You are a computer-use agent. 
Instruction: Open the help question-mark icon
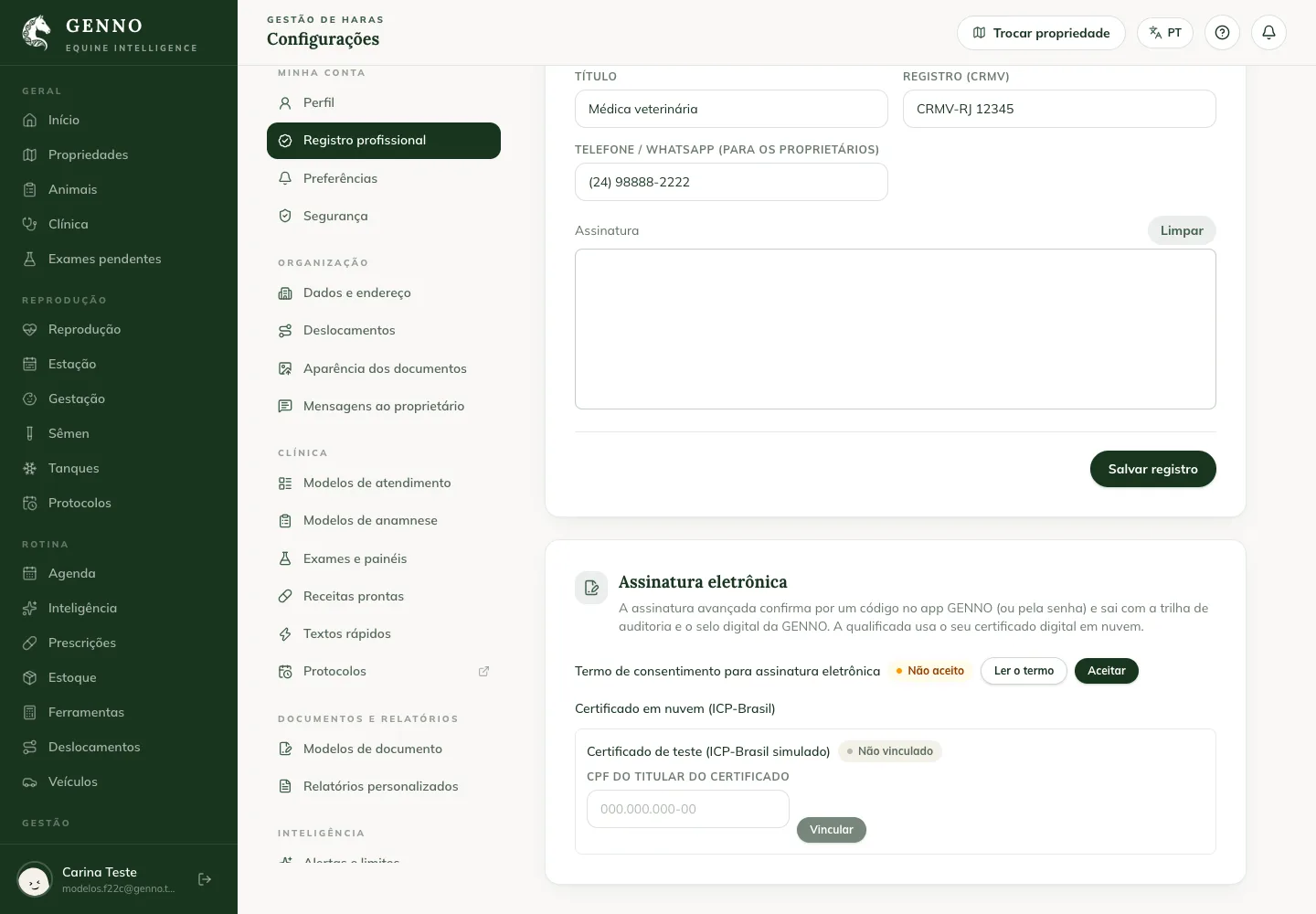click(x=1222, y=33)
